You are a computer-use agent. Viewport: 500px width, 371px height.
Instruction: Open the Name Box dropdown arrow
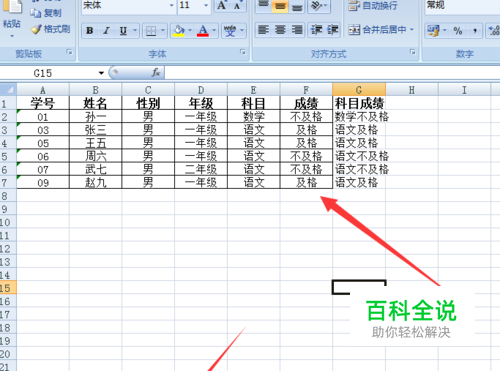click(x=101, y=73)
